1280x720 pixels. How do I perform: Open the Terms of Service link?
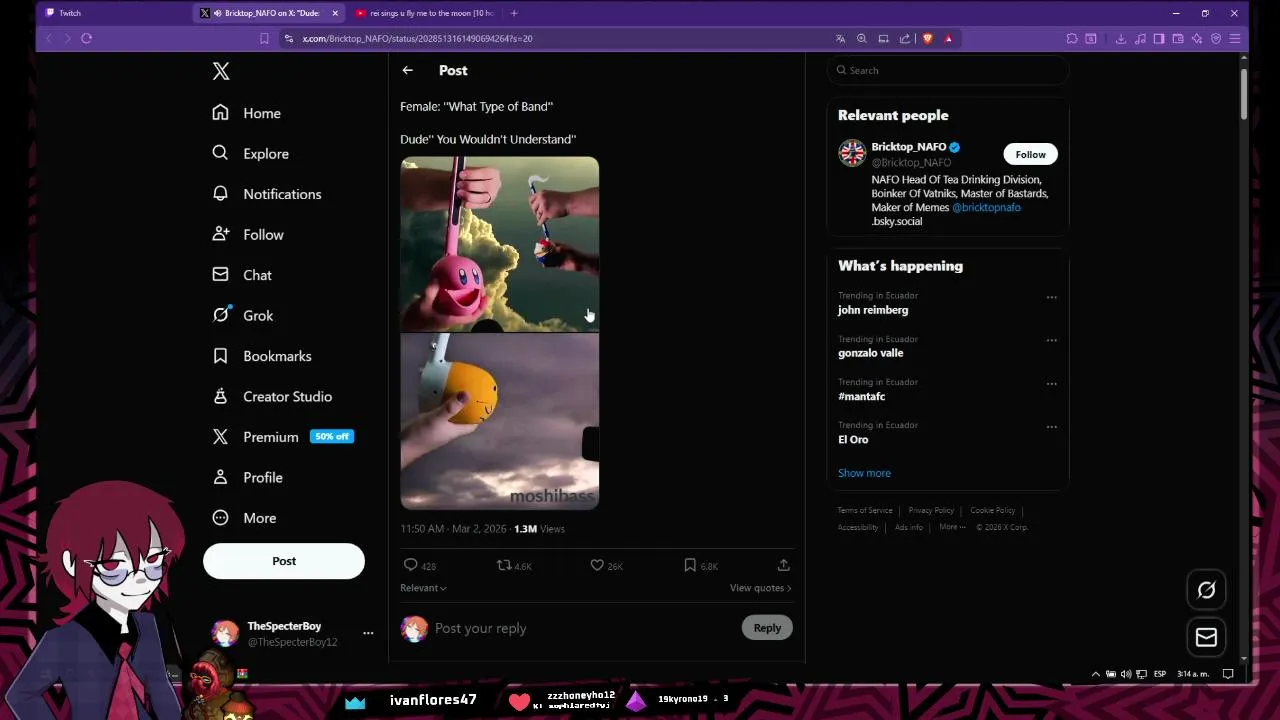point(865,511)
